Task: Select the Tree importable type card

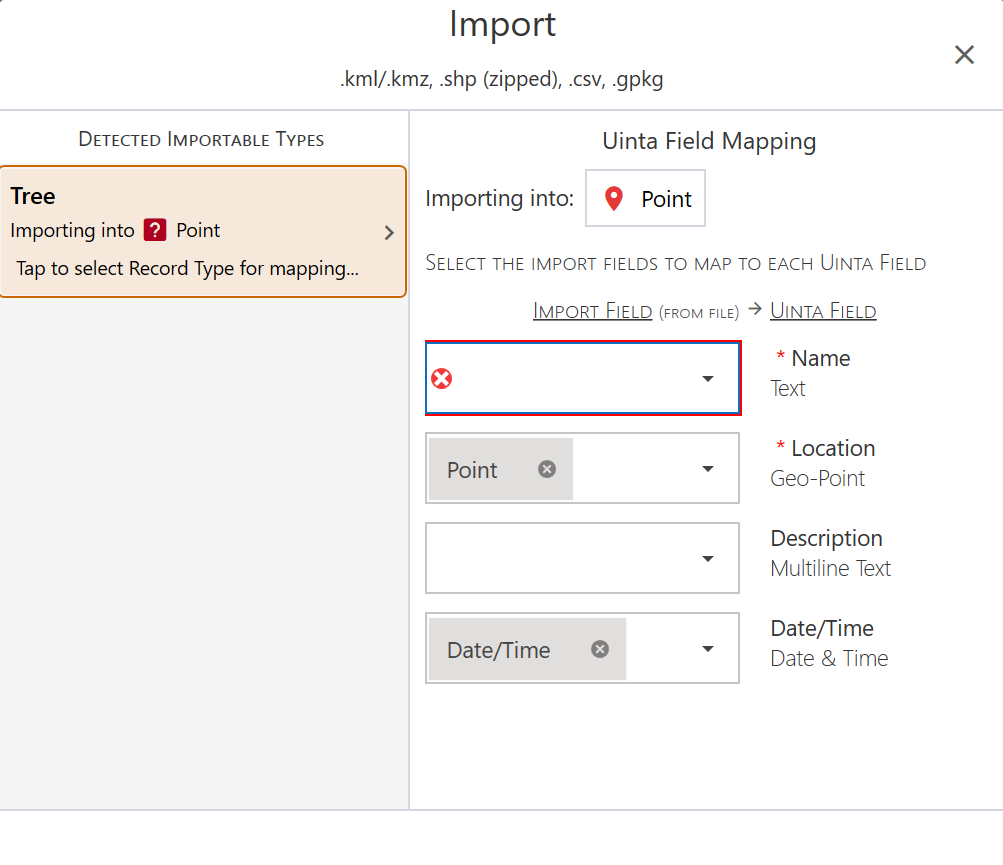Action: 203,232
